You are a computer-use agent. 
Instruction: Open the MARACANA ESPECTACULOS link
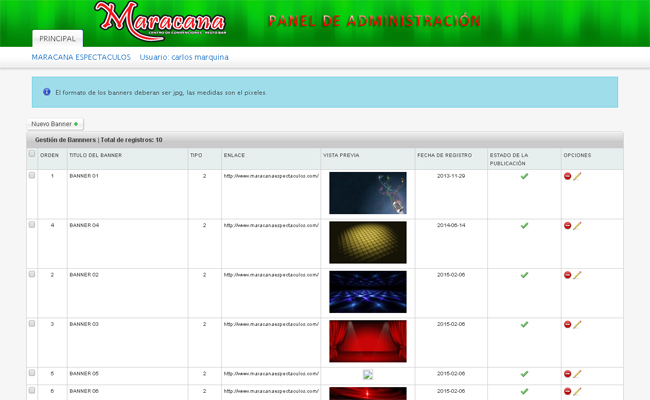(81, 57)
